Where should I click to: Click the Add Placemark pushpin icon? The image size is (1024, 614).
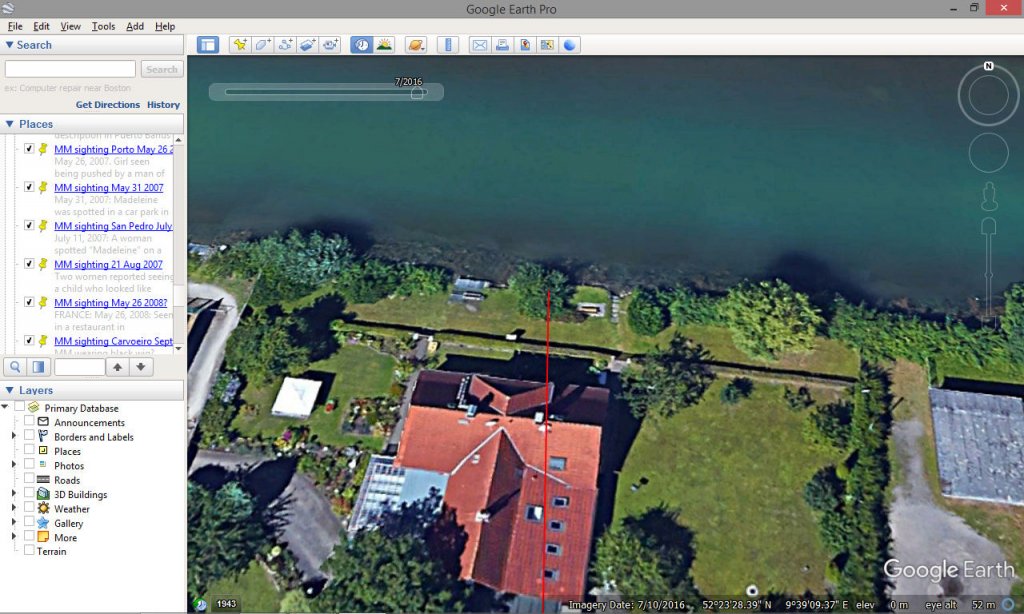(240, 45)
